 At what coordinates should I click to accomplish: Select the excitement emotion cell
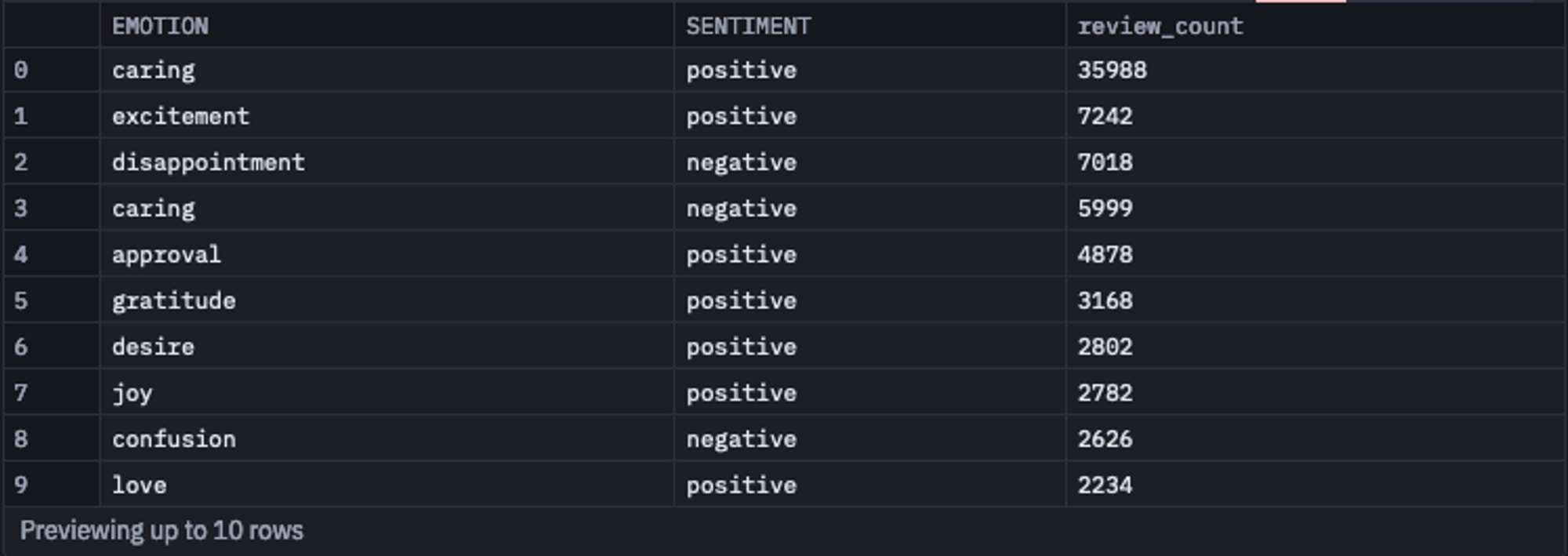[387, 116]
